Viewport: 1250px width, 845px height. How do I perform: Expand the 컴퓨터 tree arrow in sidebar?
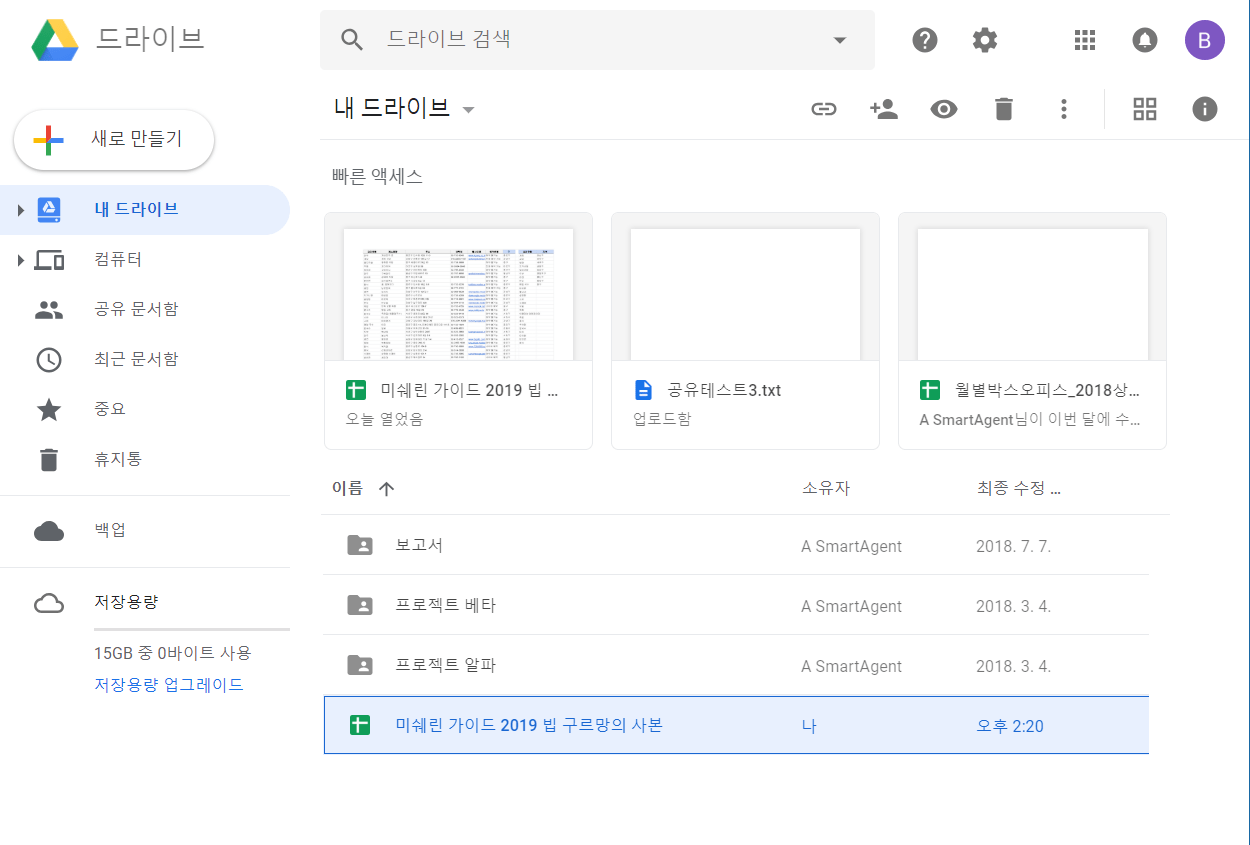[20, 260]
